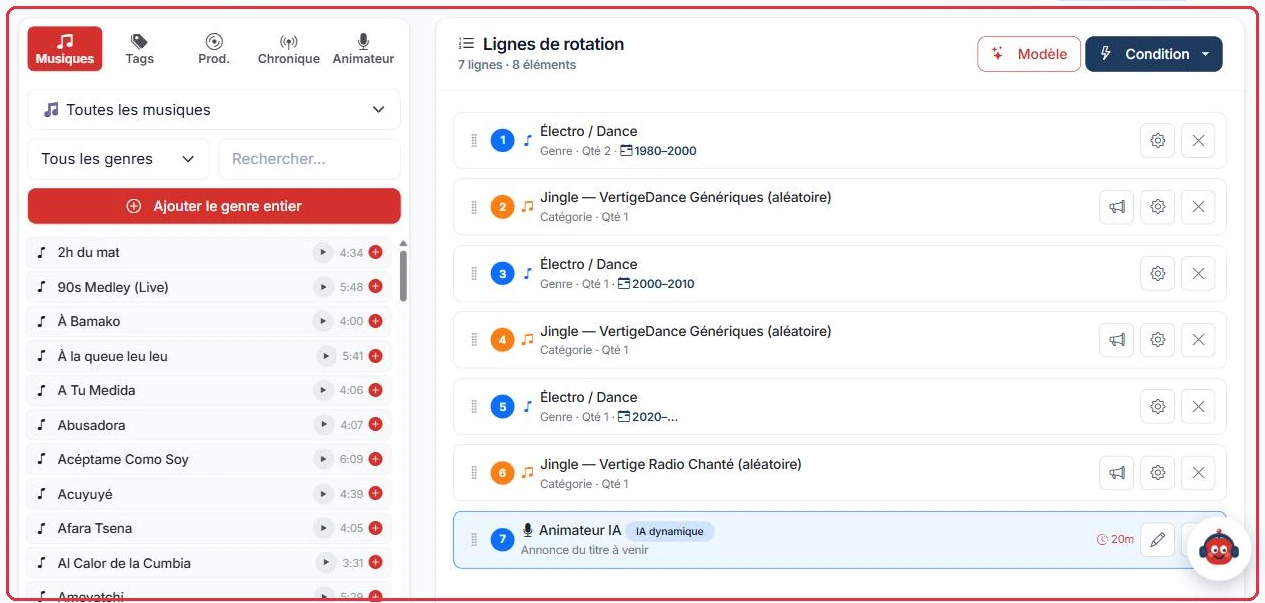Click the music list scrollbar
1265x603 pixels.
point(403,275)
